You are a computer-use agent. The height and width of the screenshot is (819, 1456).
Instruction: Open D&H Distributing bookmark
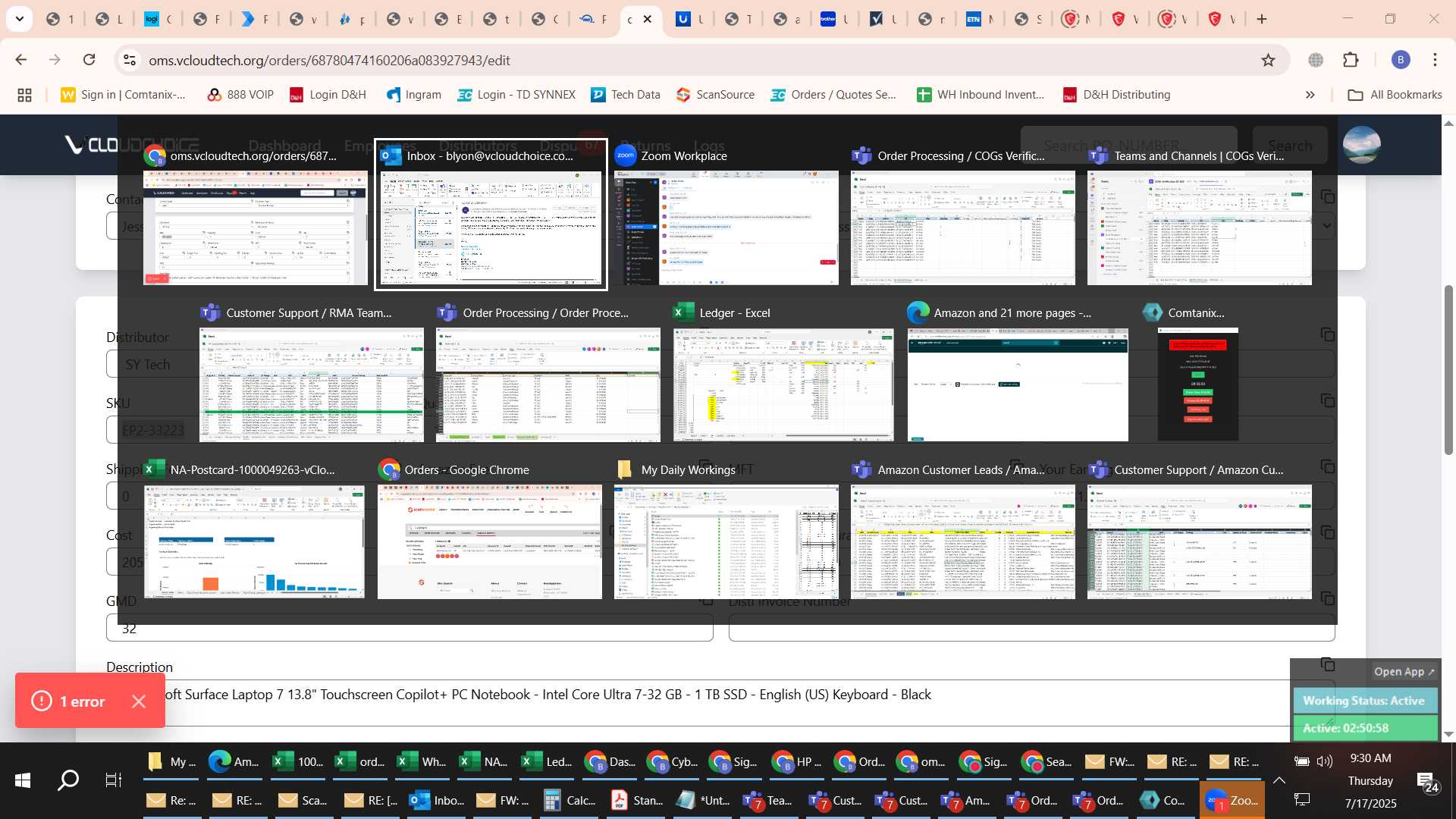(1116, 95)
